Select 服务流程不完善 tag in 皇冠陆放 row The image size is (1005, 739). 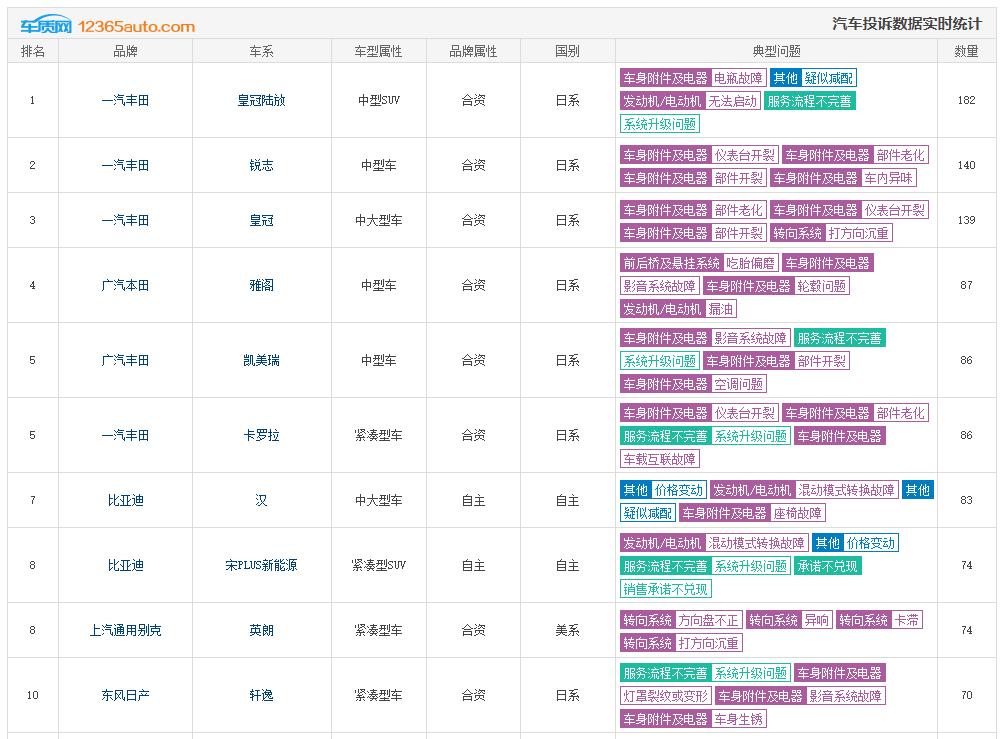tap(809, 101)
